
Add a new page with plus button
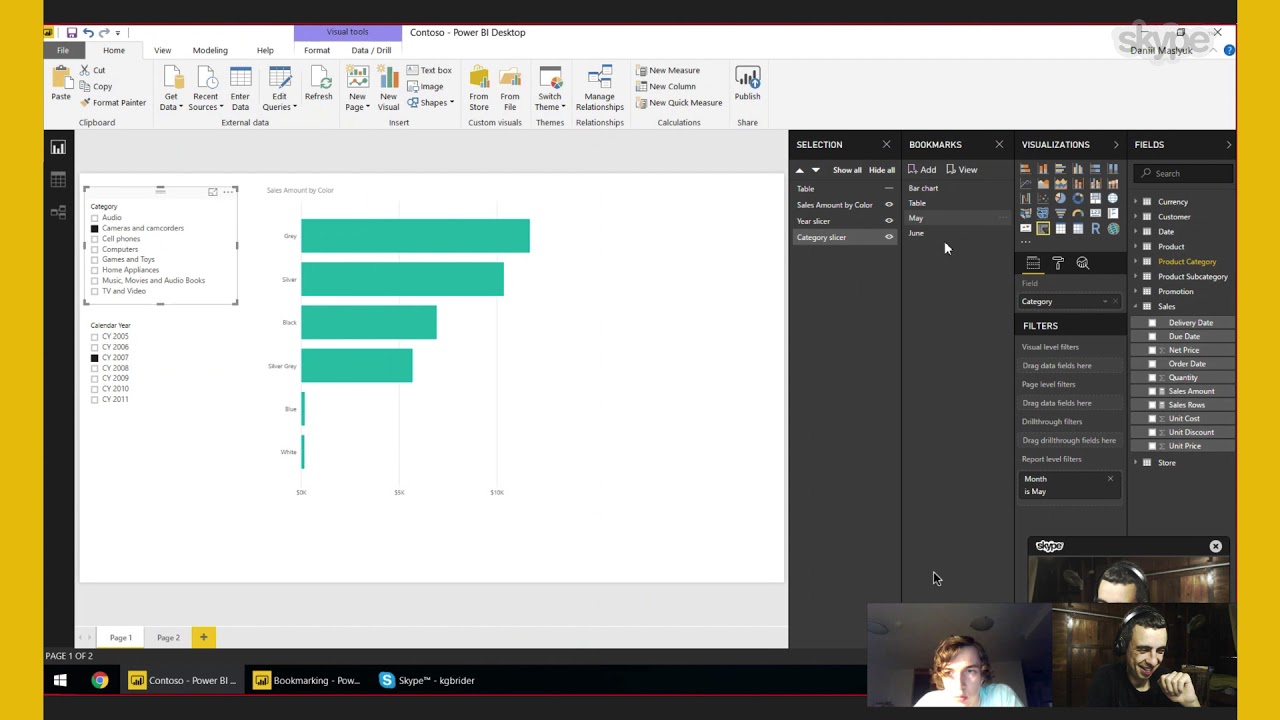click(x=203, y=637)
